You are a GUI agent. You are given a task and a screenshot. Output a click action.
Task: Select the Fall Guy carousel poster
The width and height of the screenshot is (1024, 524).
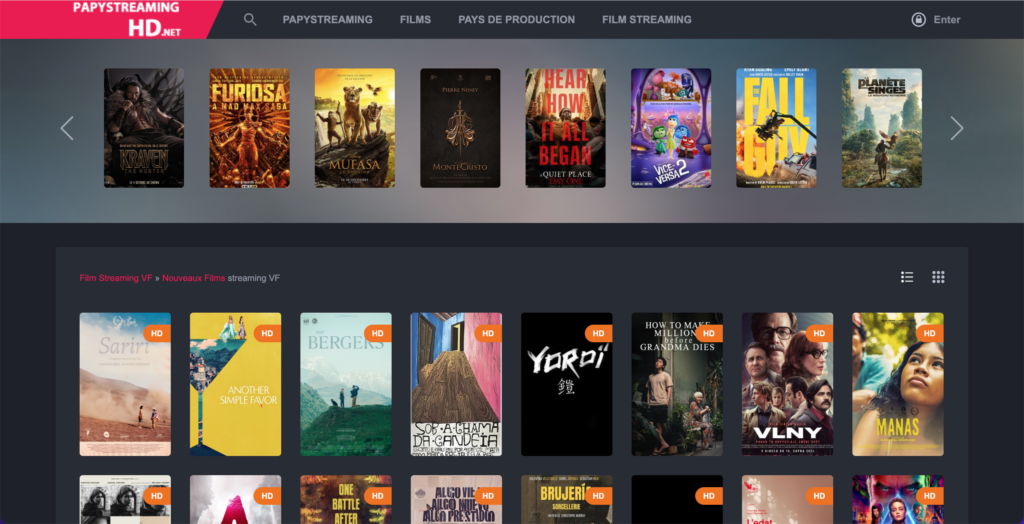click(776, 128)
